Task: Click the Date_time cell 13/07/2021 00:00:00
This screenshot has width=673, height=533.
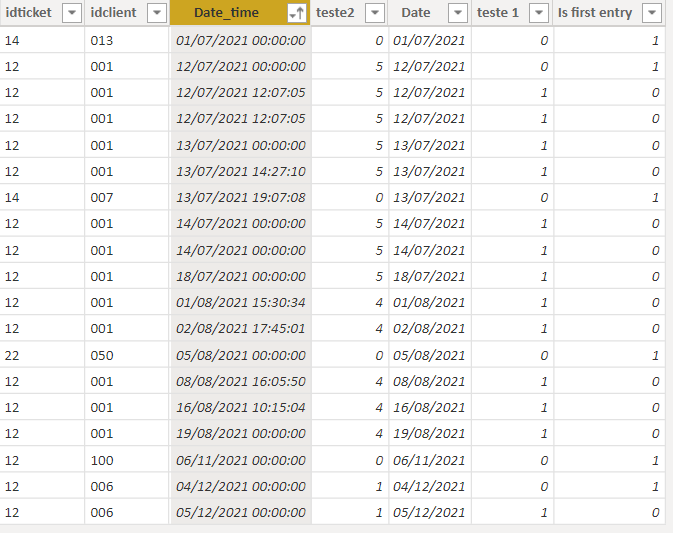Action: [x=241, y=145]
